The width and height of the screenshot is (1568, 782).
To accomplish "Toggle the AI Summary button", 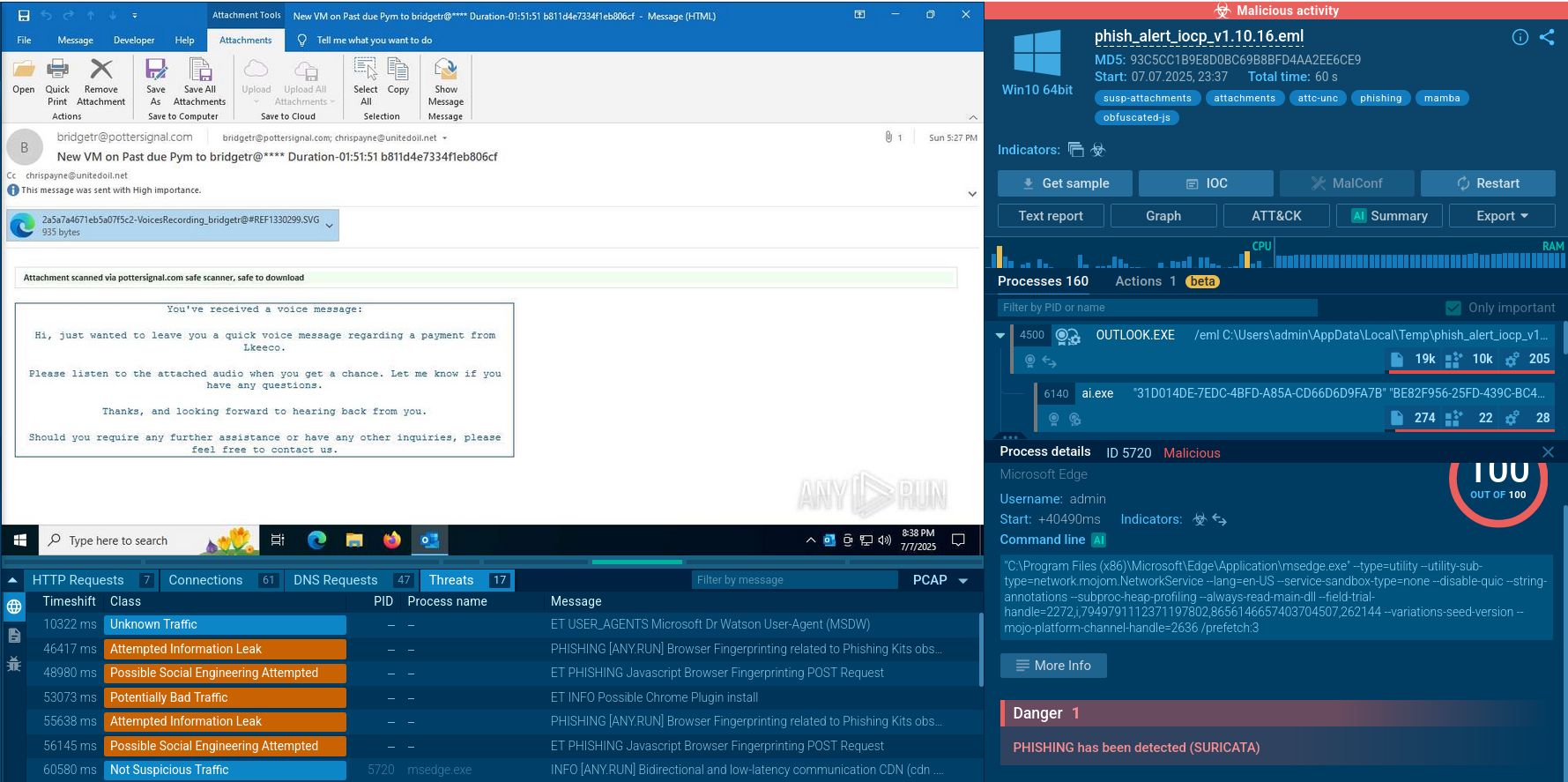I will click(x=1389, y=216).
